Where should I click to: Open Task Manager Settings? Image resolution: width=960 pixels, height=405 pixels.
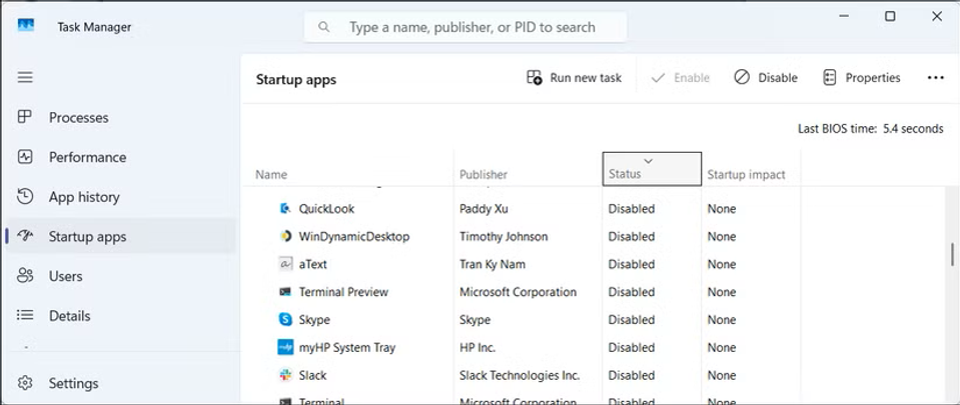(121, 383)
